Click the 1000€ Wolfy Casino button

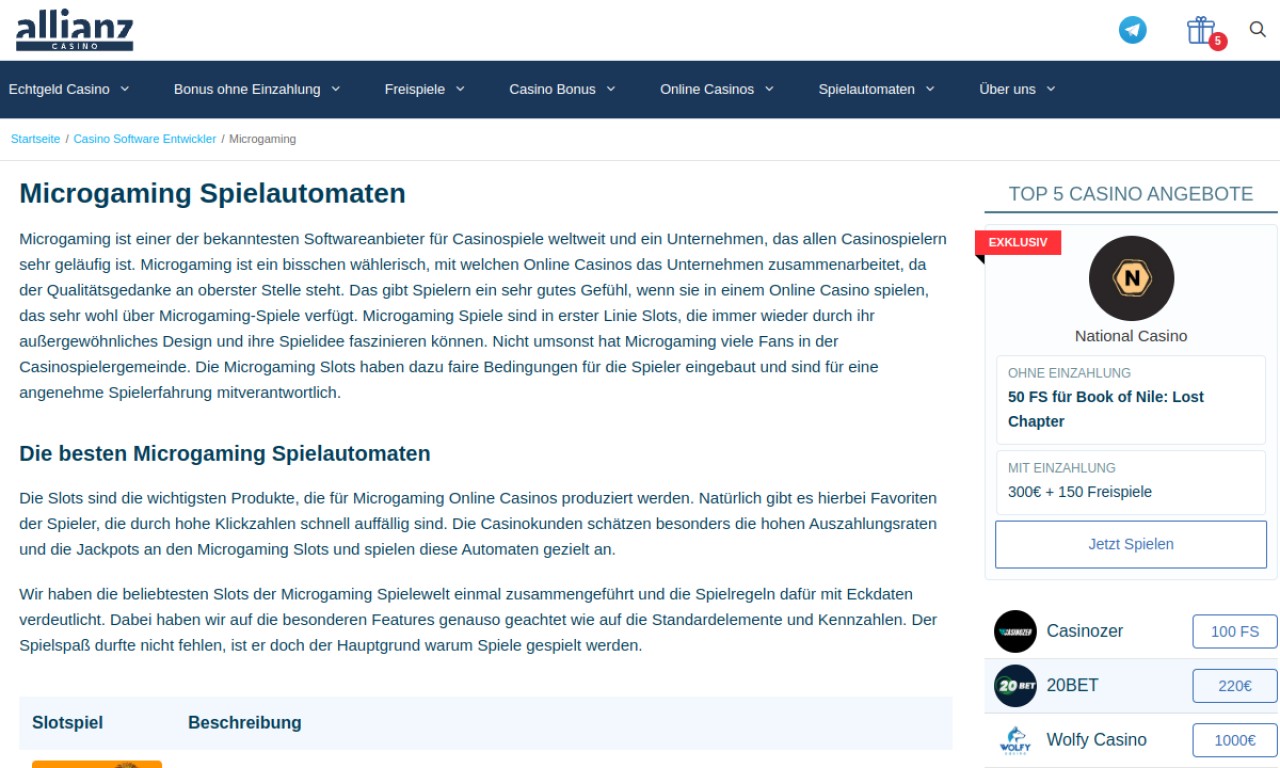click(1235, 740)
